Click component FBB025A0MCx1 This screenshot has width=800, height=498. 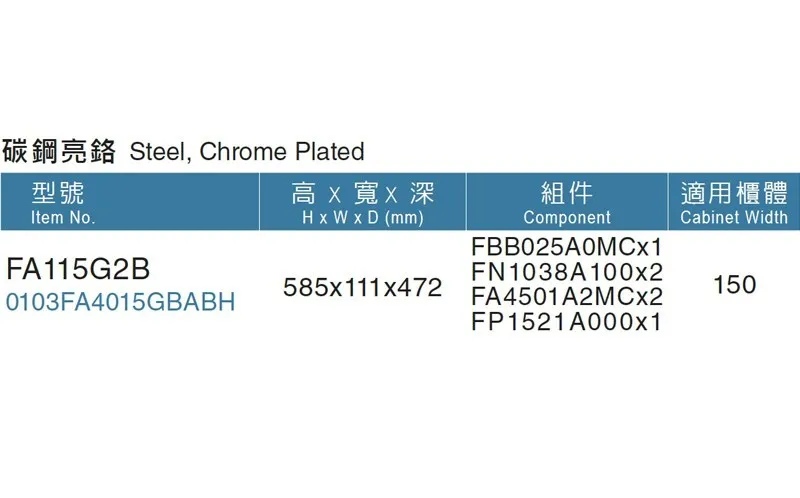tap(566, 247)
